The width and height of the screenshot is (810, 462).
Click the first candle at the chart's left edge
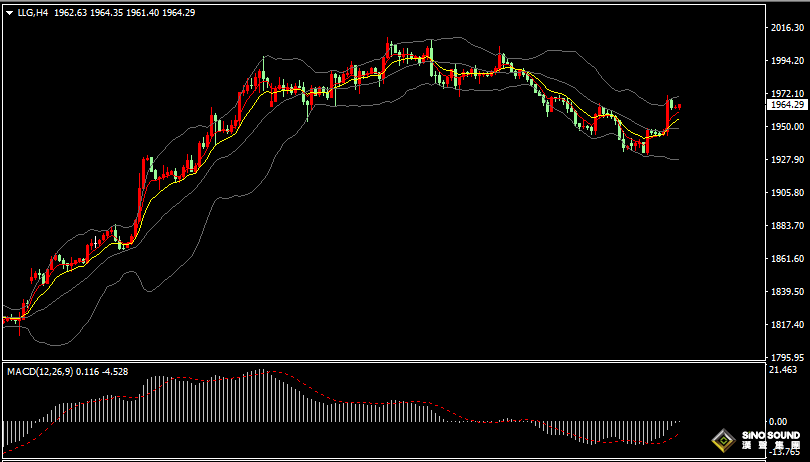pos(6,319)
